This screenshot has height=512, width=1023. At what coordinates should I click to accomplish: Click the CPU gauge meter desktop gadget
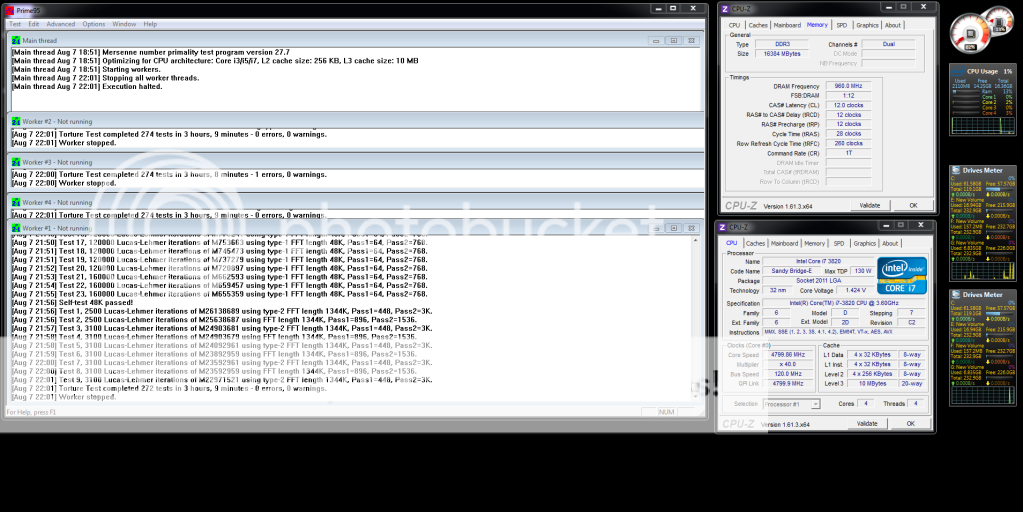coord(971,33)
